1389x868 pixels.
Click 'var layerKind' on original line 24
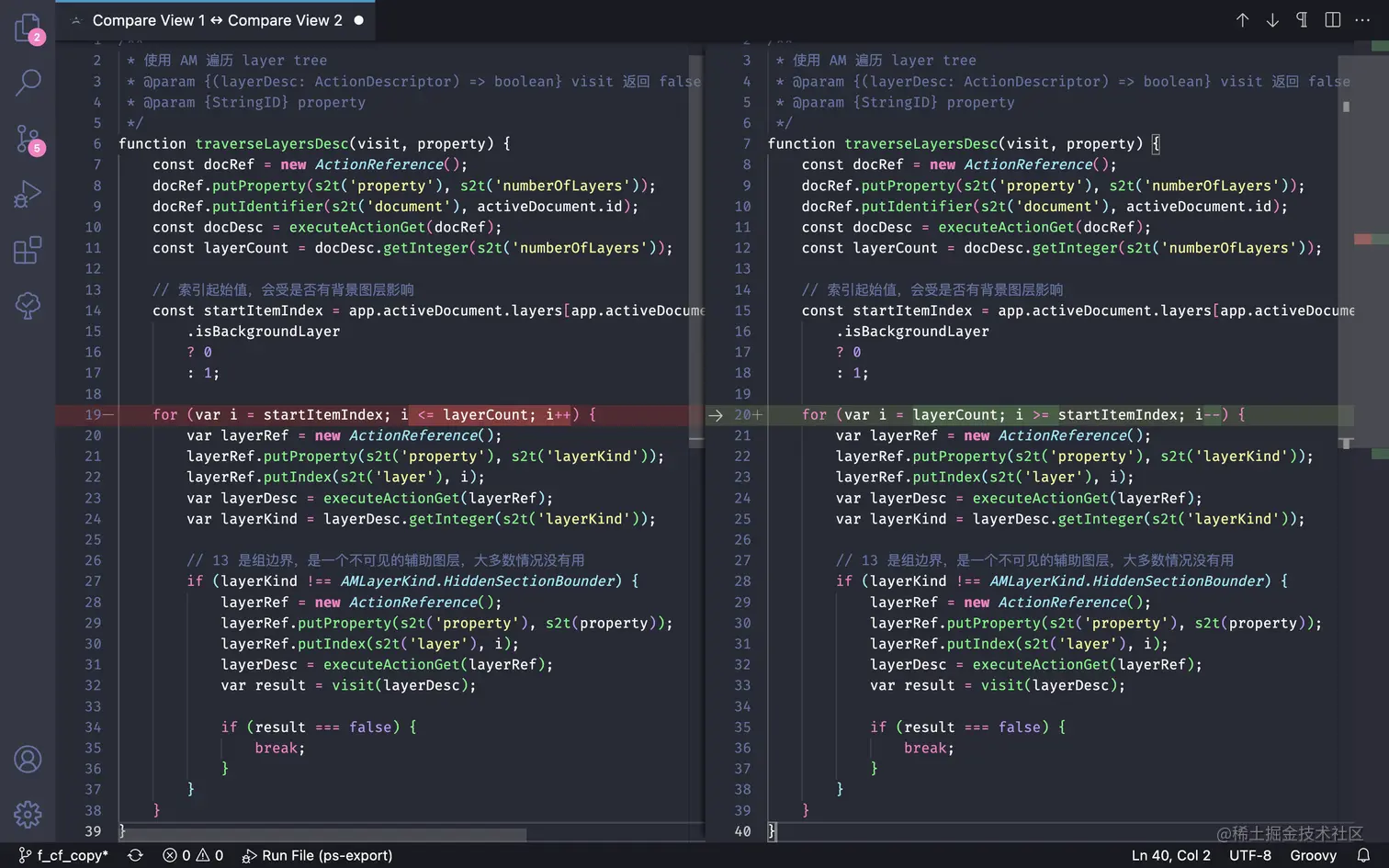[x=243, y=519]
